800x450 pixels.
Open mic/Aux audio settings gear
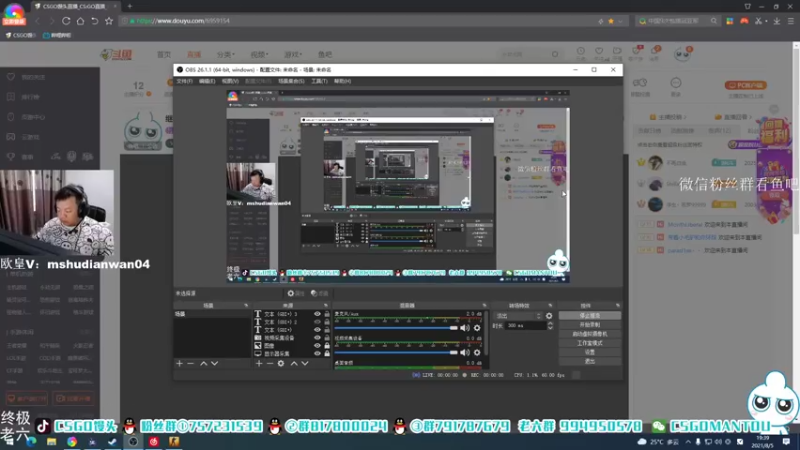coord(477,328)
